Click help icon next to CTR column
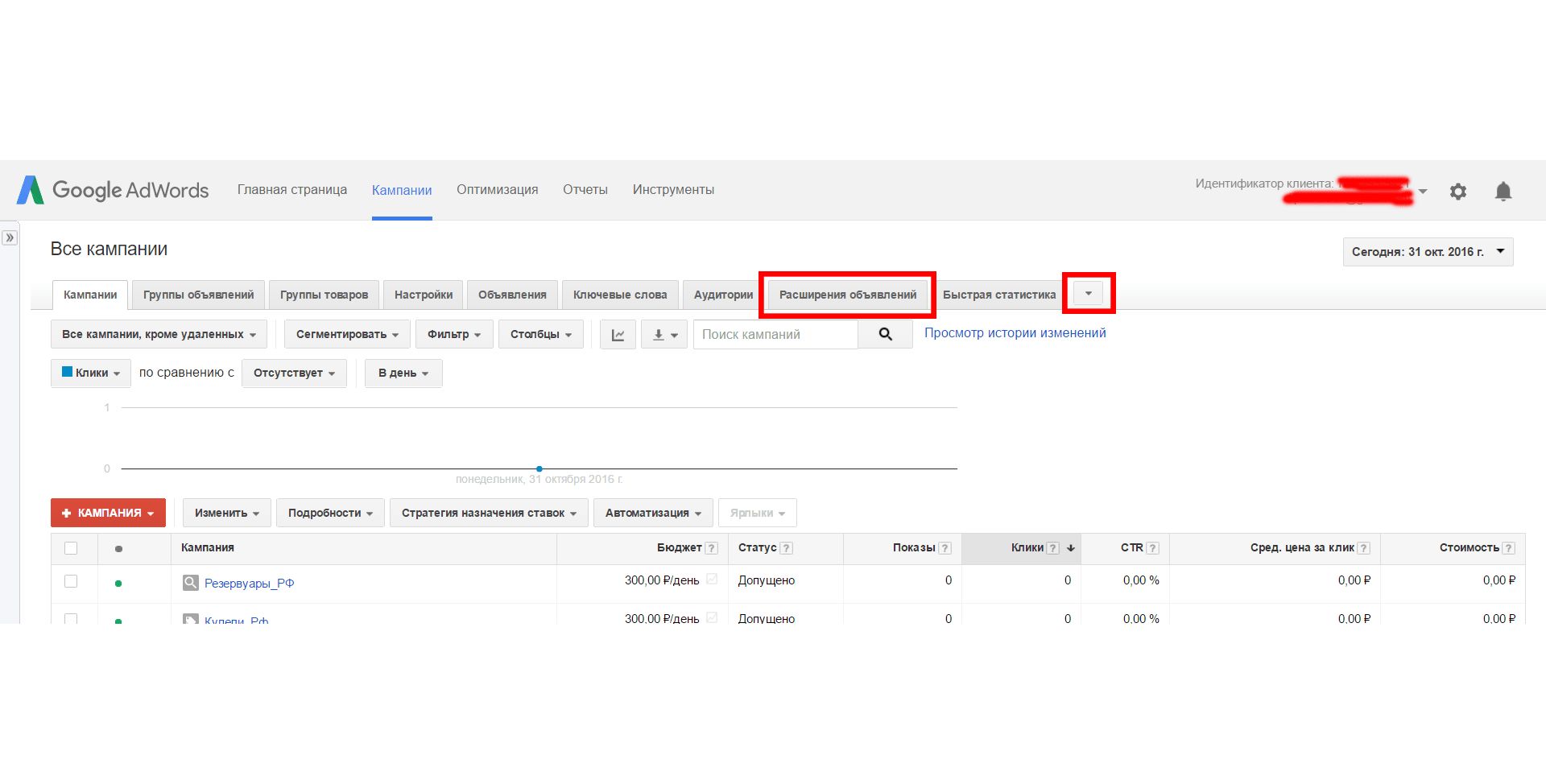This screenshot has height=784, width=1546. tap(1152, 548)
